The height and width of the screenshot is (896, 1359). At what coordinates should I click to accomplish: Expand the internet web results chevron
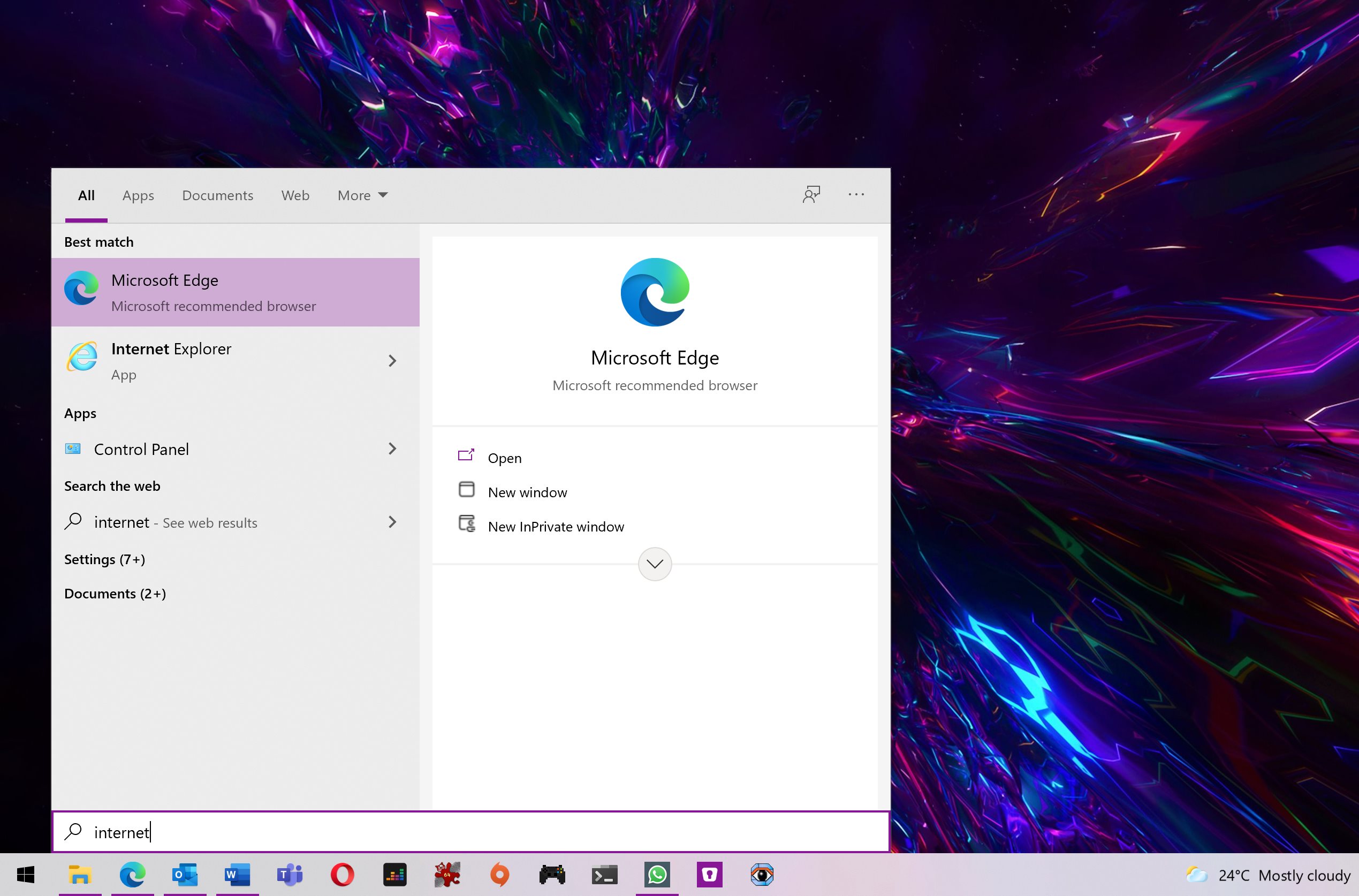[x=393, y=522]
